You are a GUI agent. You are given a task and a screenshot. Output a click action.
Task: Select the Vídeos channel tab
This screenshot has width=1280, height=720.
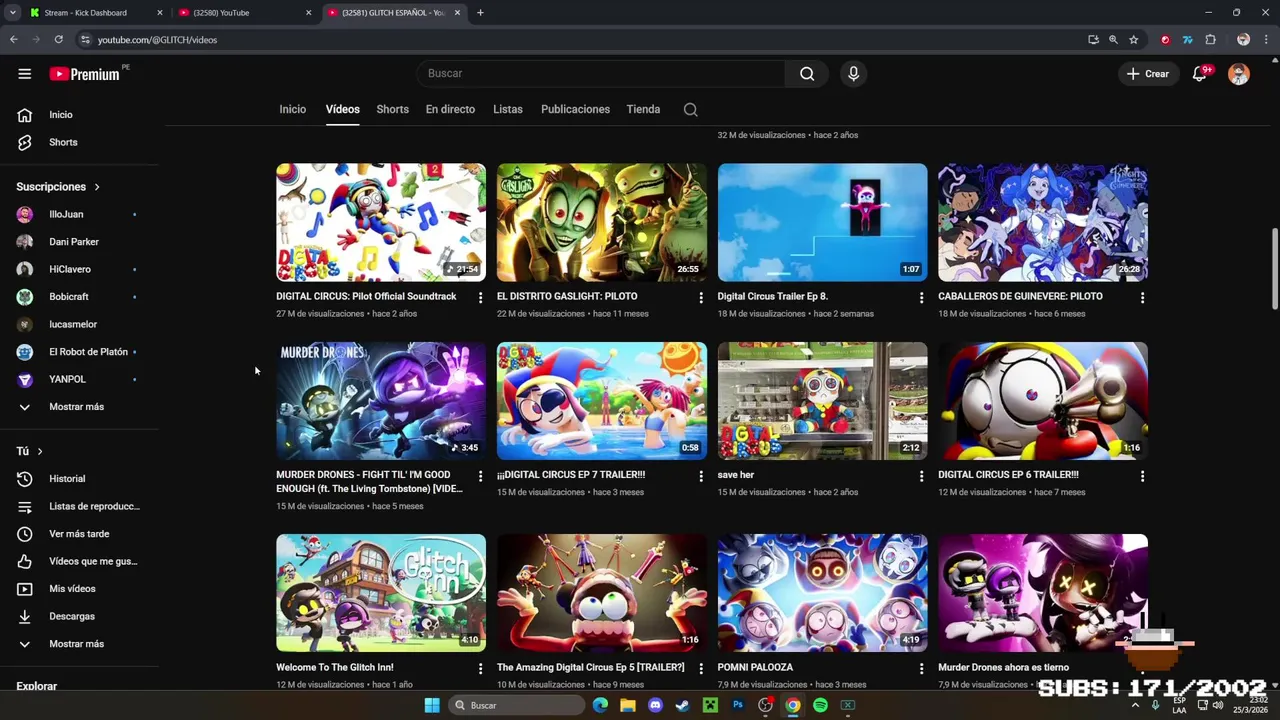click(x=342, y=109)
